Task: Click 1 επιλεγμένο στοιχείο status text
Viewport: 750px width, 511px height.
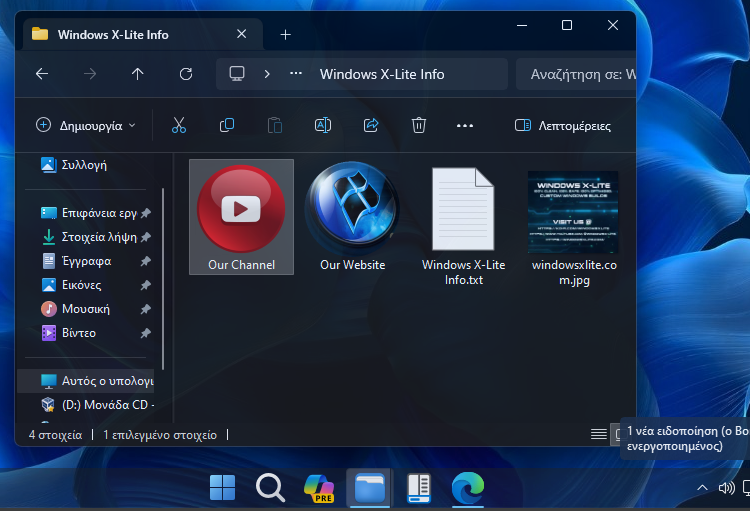Action: pyautogui.click(x=160, y=435)
